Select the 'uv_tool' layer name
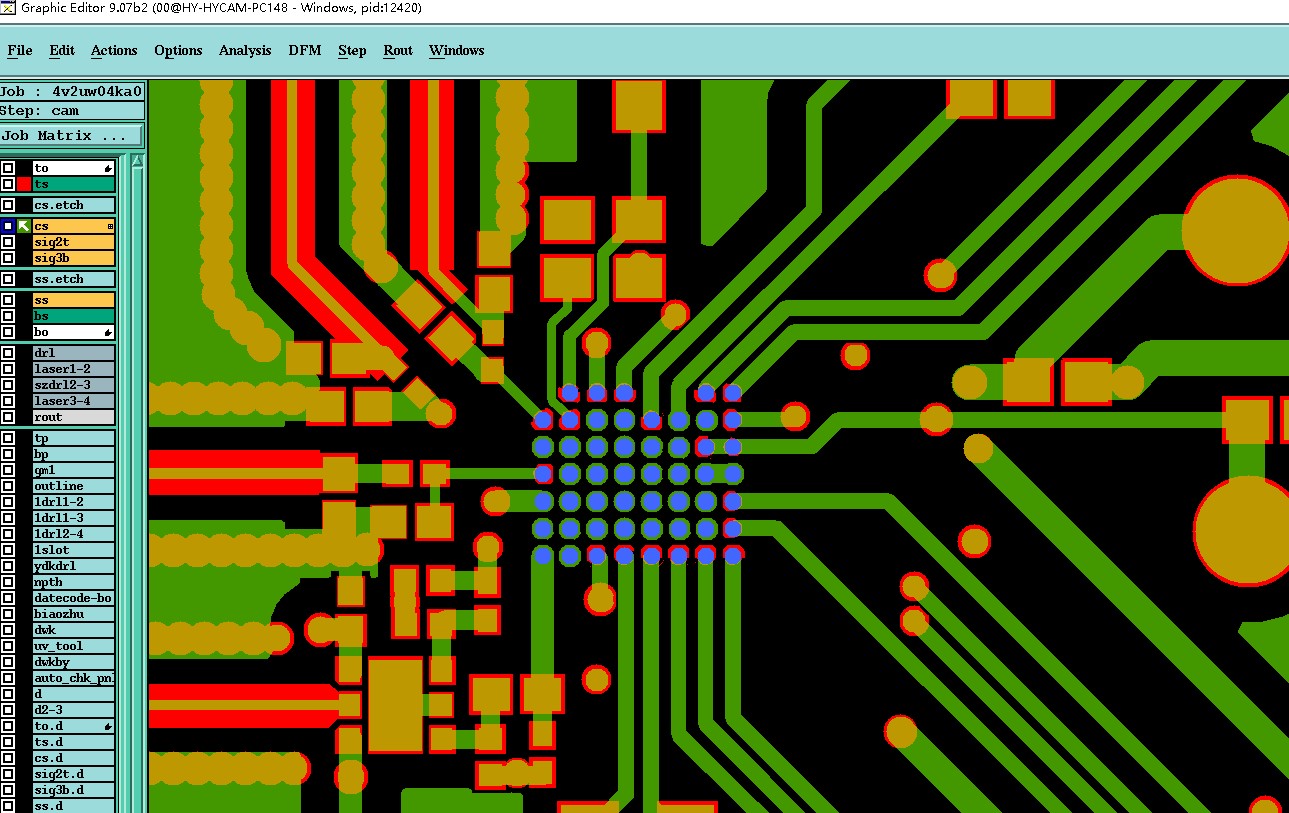Viewport: 1289px width, 813px height. tap(74, 646)
